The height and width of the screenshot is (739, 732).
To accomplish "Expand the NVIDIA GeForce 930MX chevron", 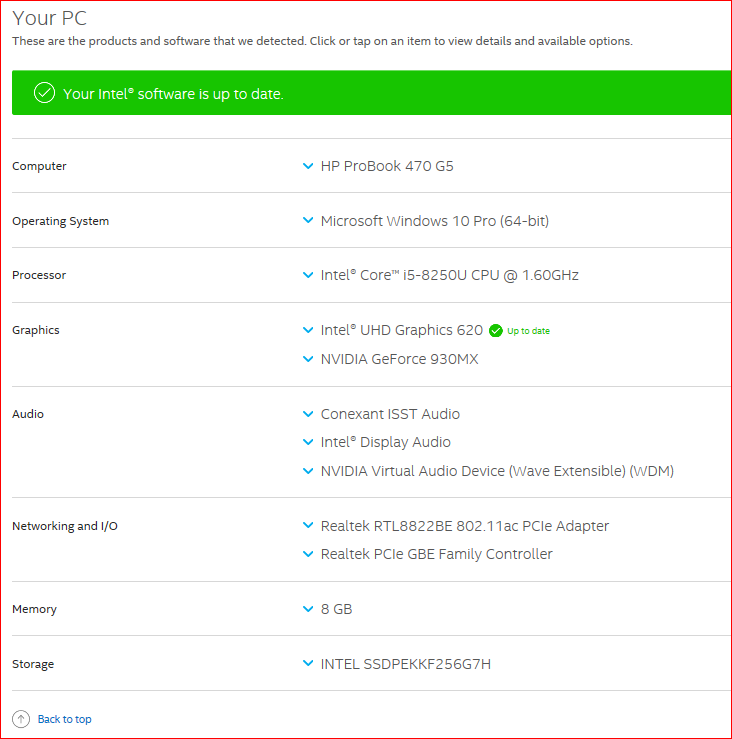I will pyautogui.click(x=308, y=359).
